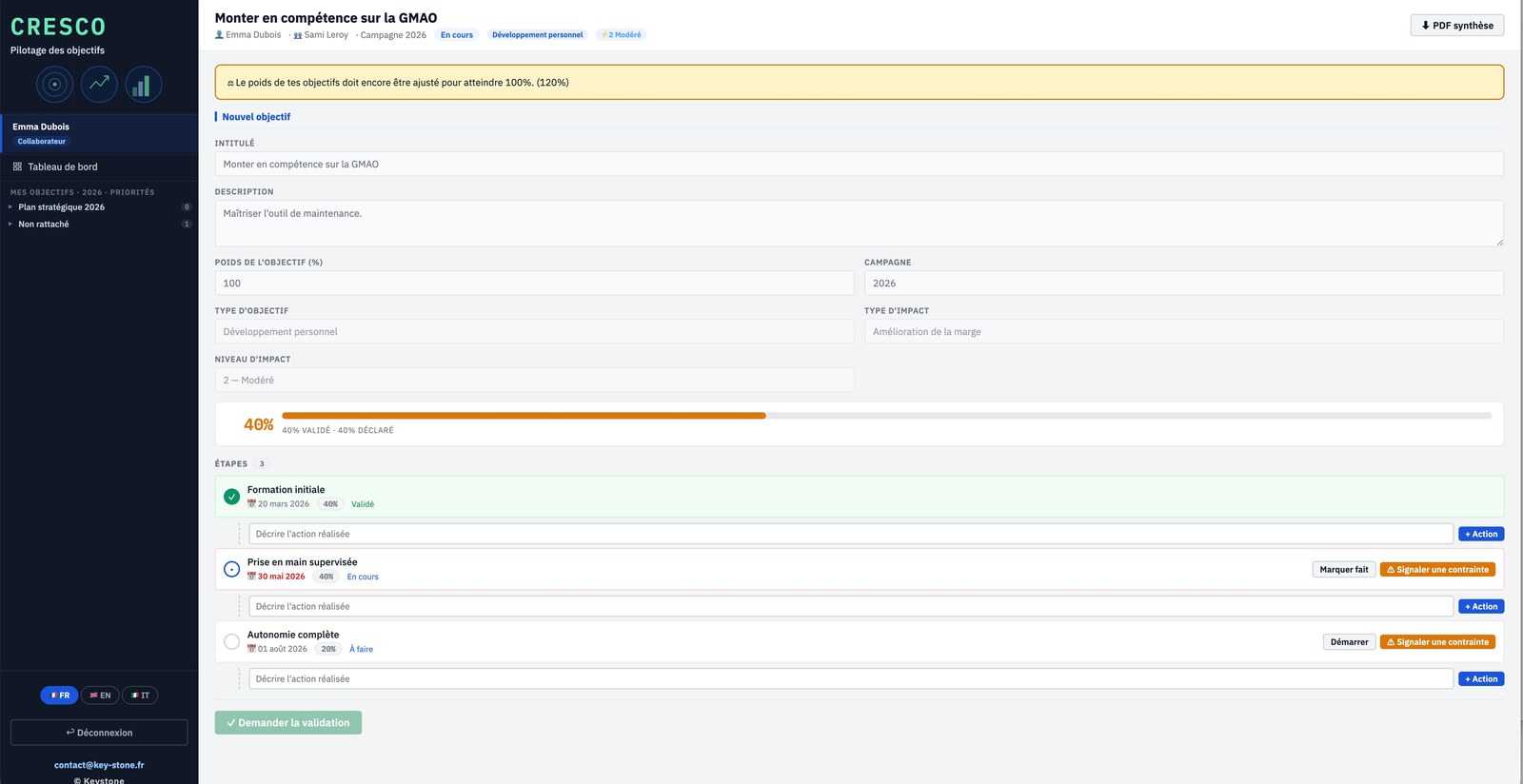Select the IT language option
The image size is (1523, 784).
[x=140, y=696]
